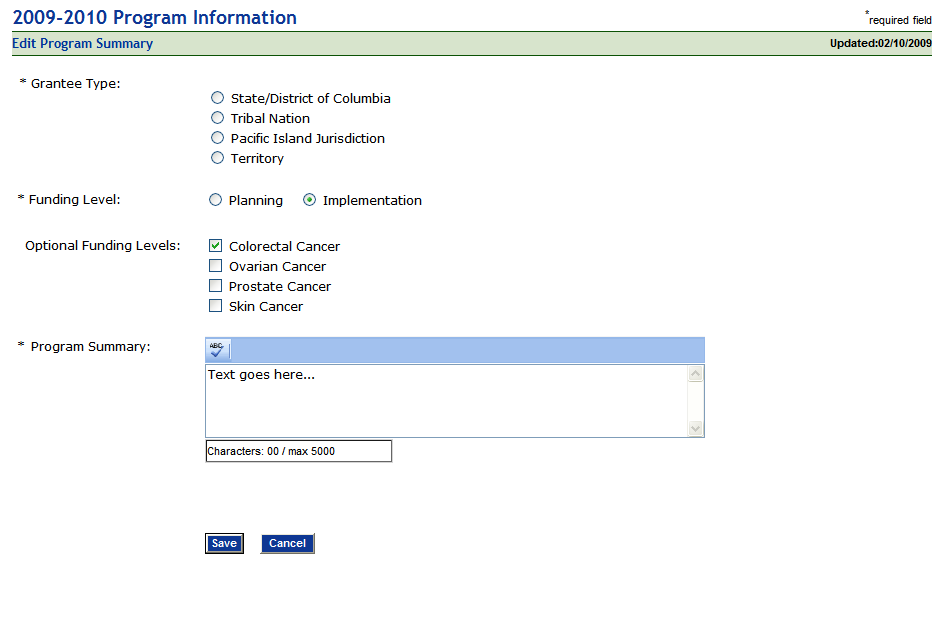Click the spell check ABC icon
Image resolution: width=951 pixels, height=639 pixels.
pyautogui.click(x=218, y=349)
